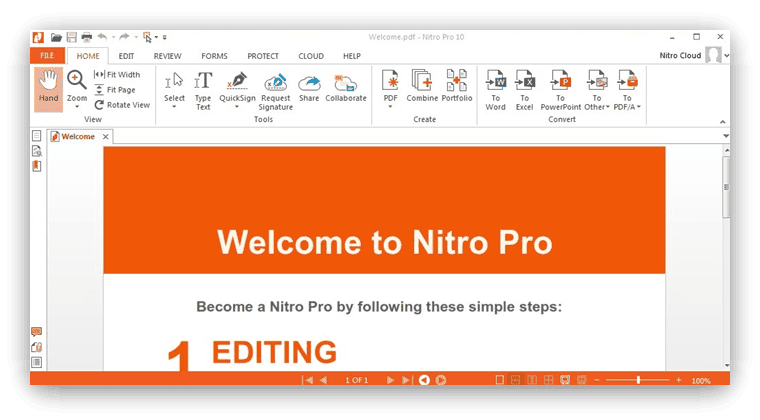The width and height of the screenshot is (760, 420).
Task: Open the Attachments pane in left sidebar
Action: [36, 347]
